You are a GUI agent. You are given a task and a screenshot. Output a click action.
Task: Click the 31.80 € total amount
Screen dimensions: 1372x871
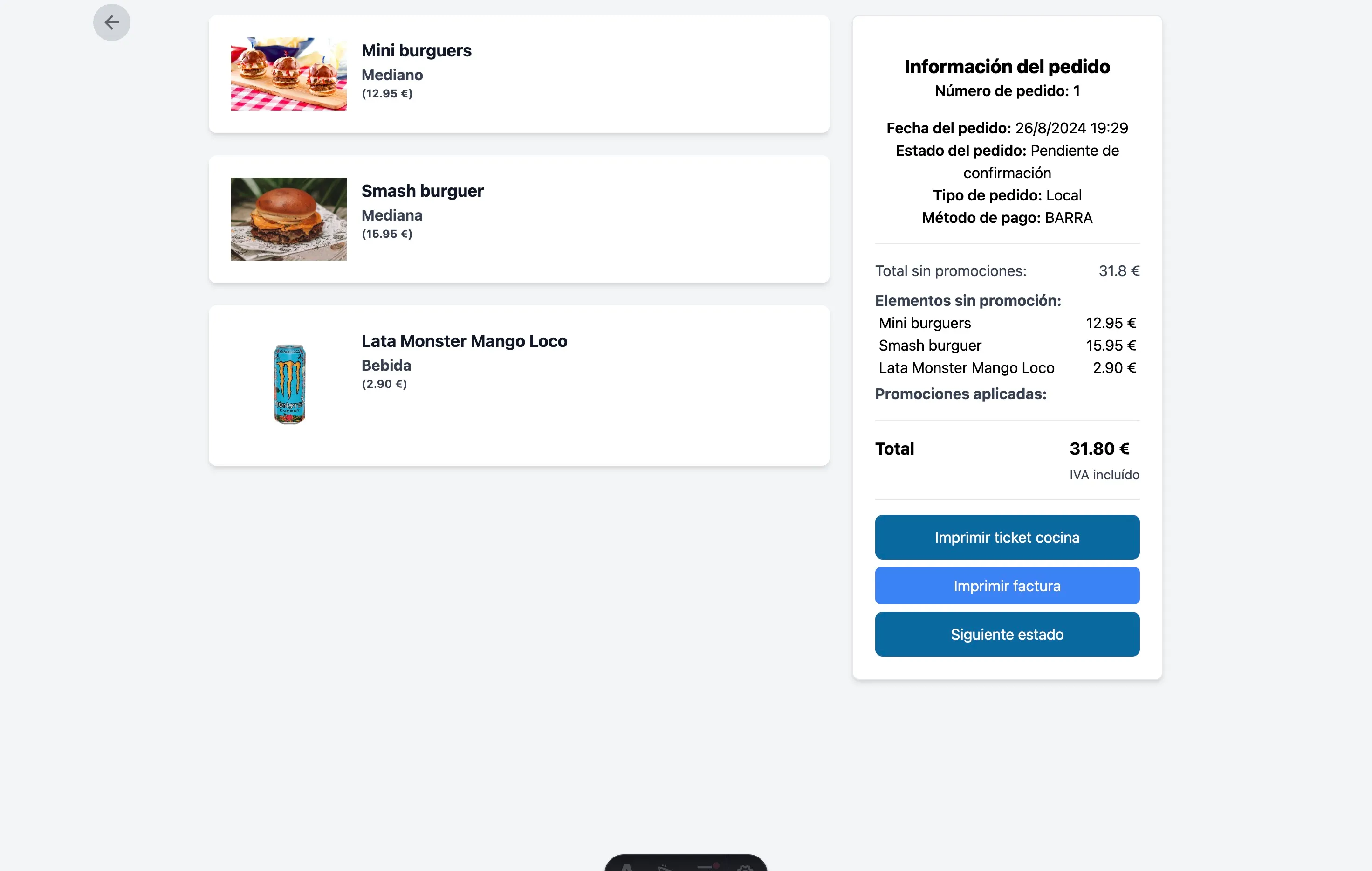point(1099,449)
